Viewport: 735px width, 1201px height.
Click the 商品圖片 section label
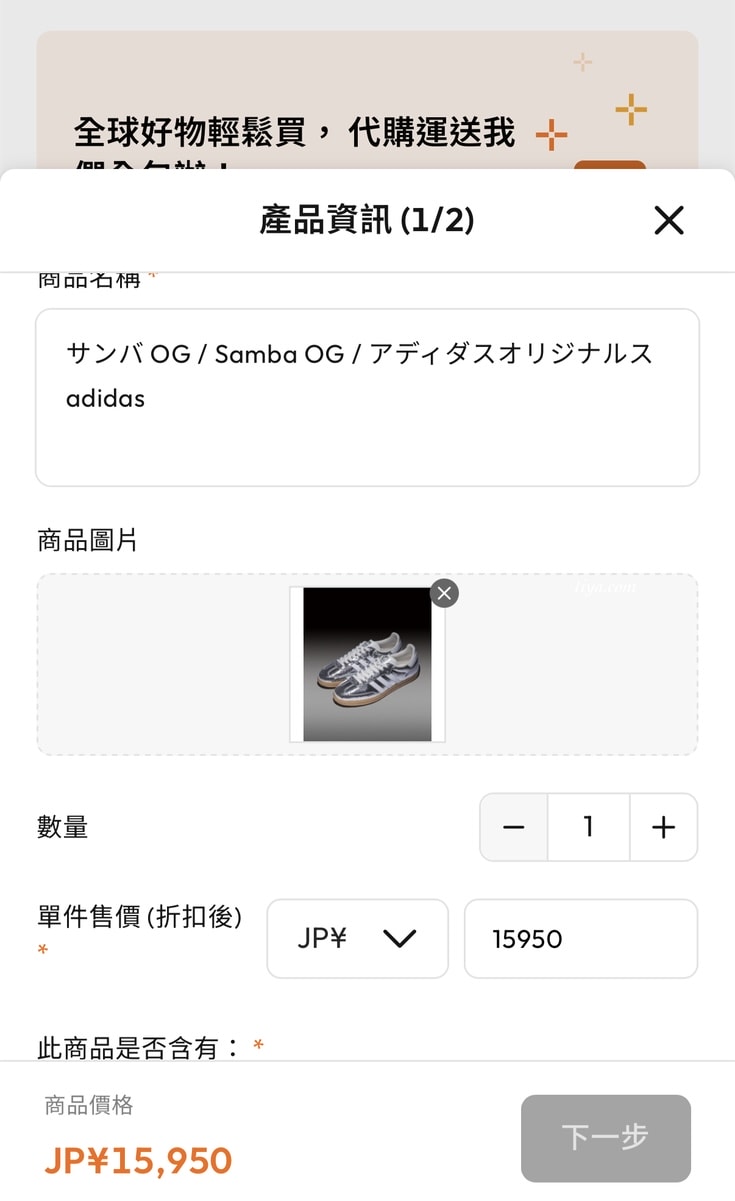pyautogui.click(x=88, y=541)
